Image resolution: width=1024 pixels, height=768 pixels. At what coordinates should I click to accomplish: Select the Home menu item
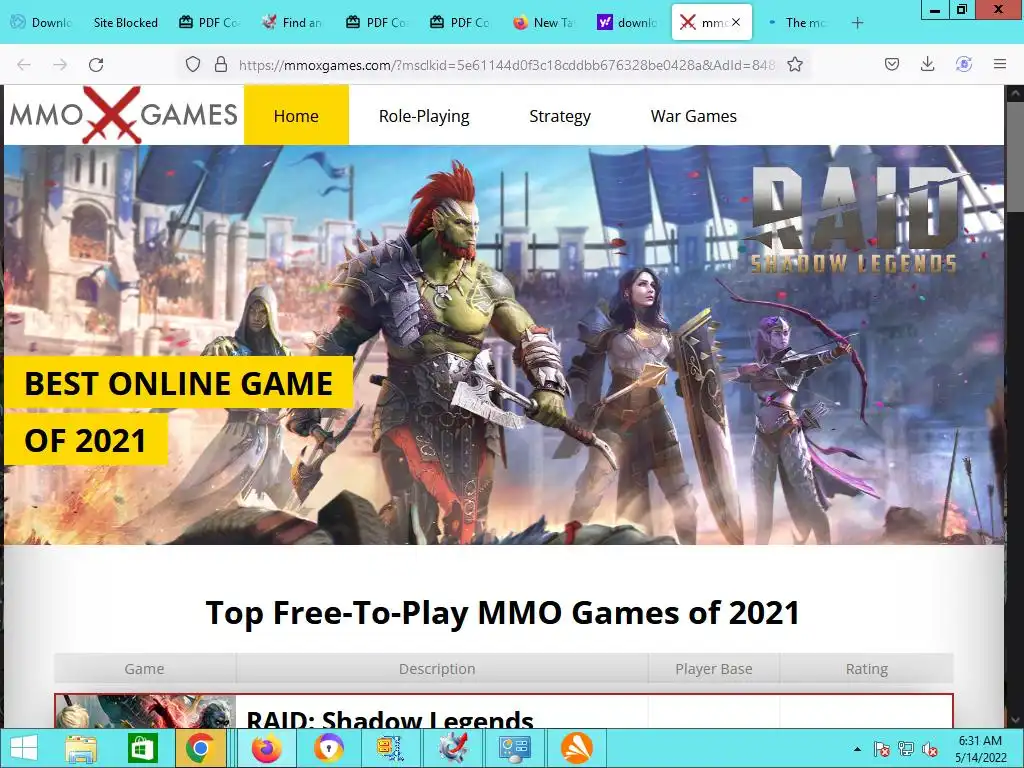click(296, 116)
